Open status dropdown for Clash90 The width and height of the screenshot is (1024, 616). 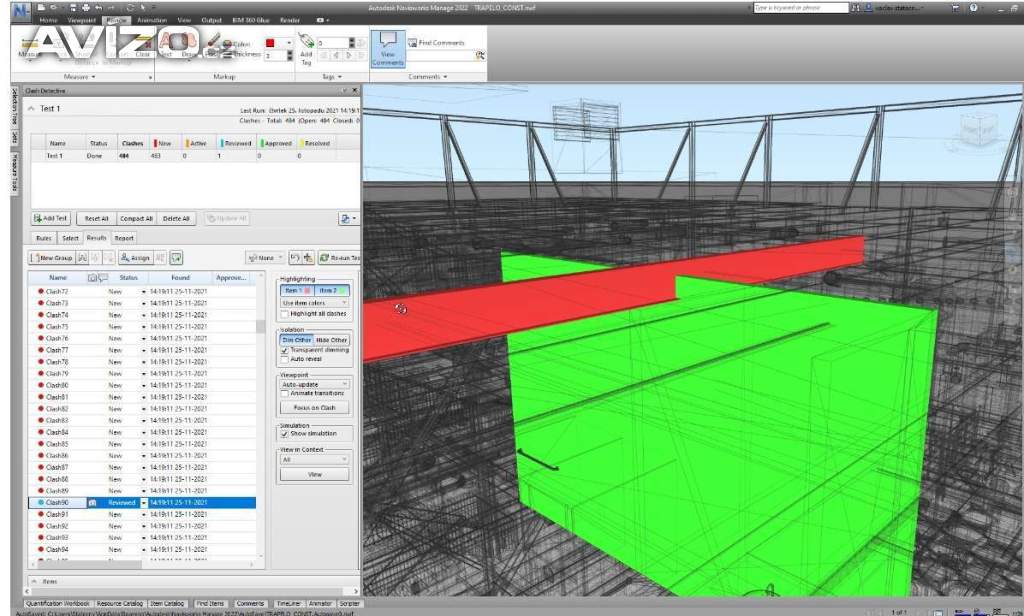point(143,503)
